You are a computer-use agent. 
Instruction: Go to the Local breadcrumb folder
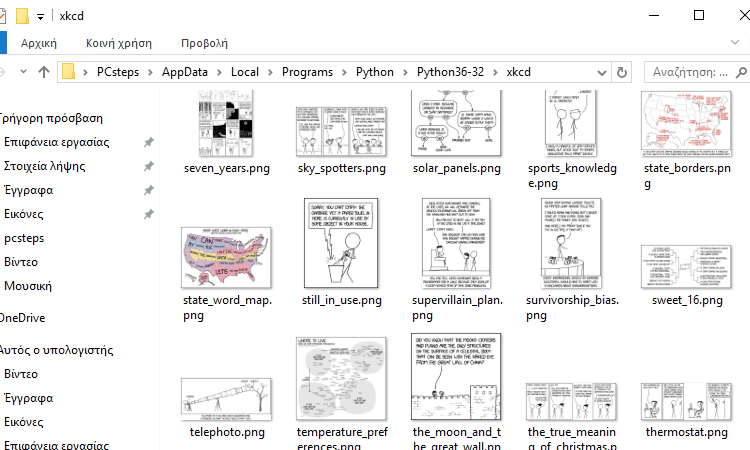pyautogui.click(x=244, y=72)
